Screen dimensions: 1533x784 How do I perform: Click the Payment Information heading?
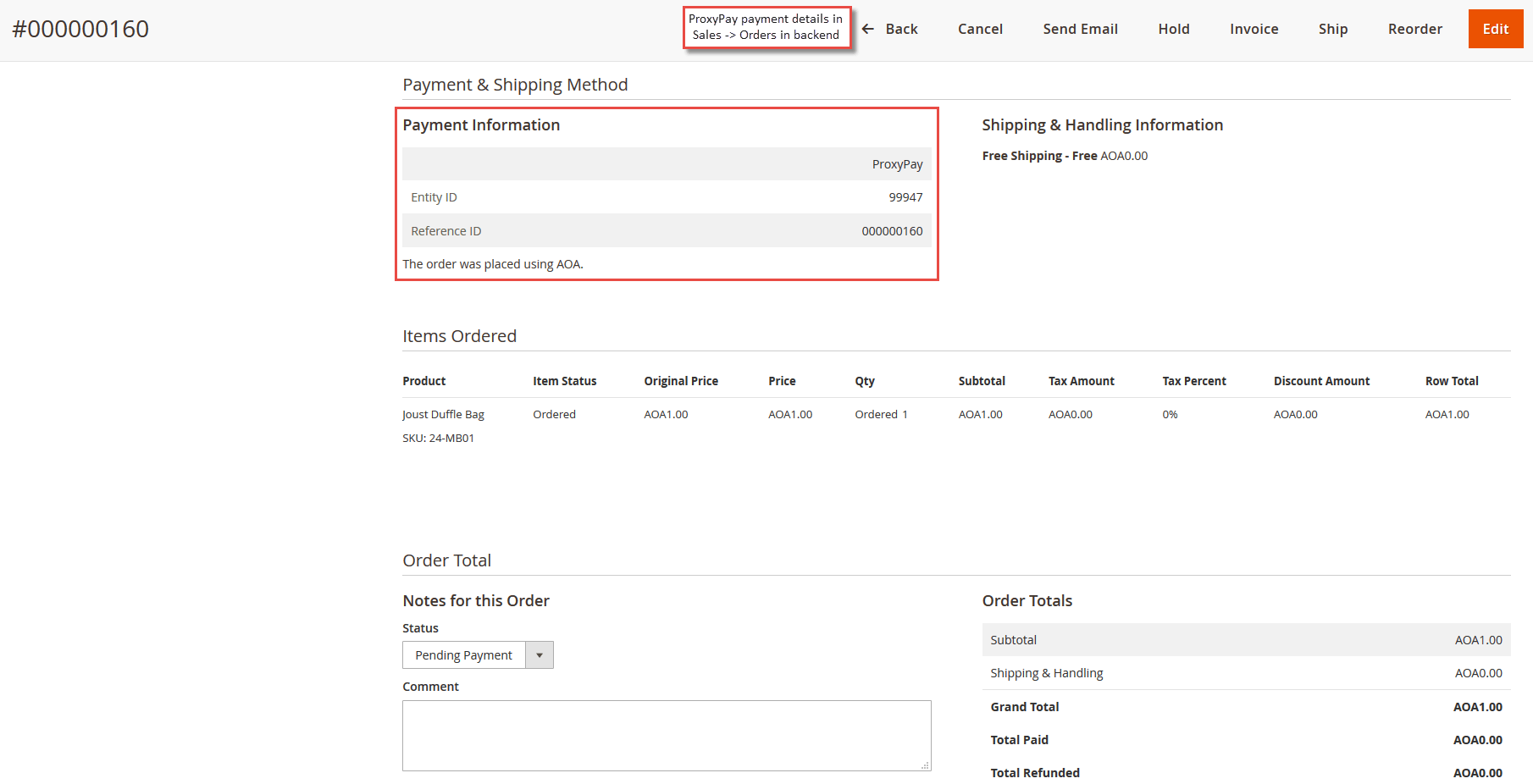click(x=481, y=125)
